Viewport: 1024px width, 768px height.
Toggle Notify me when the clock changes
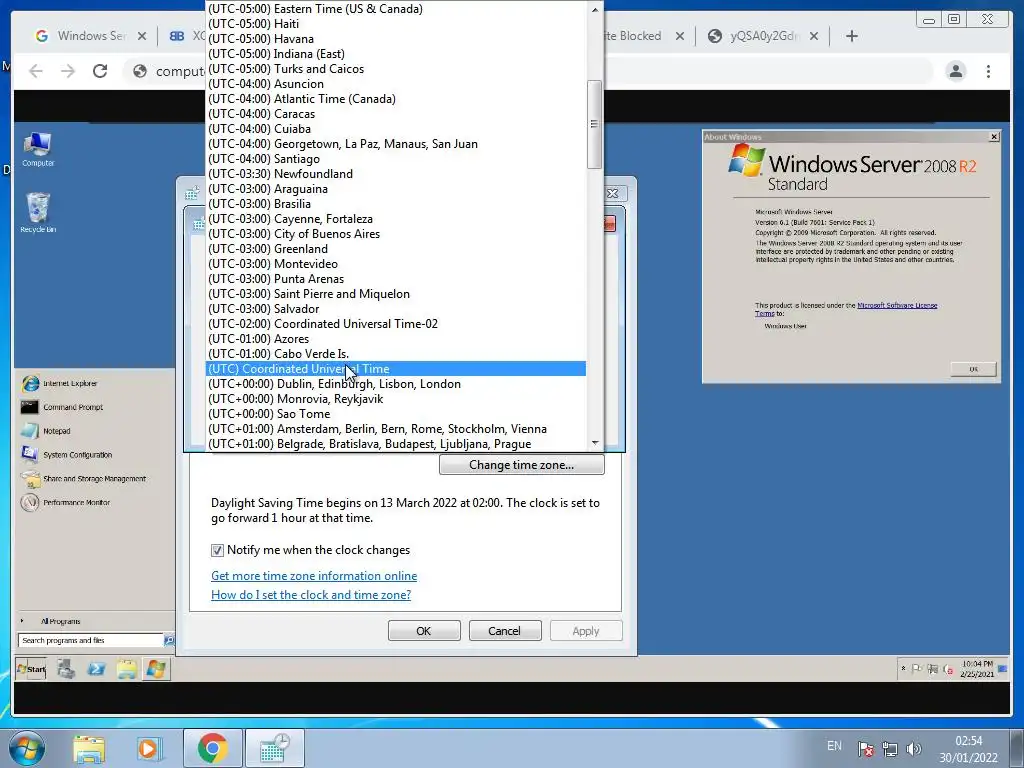217,551
